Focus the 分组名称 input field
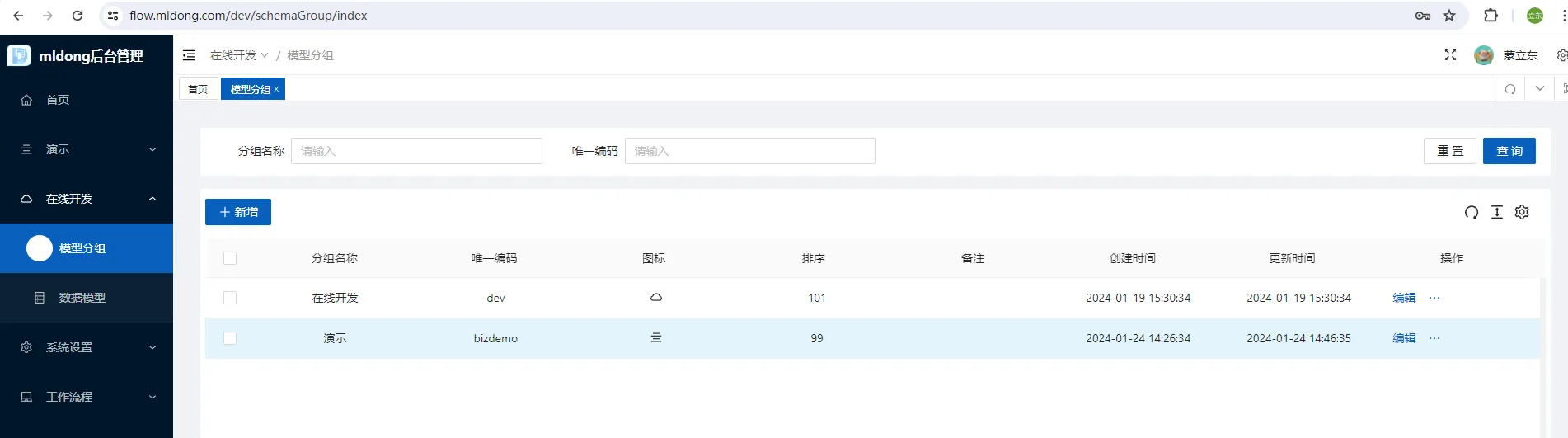This screenshot has height=438, width=1568. tap(416, 151)
